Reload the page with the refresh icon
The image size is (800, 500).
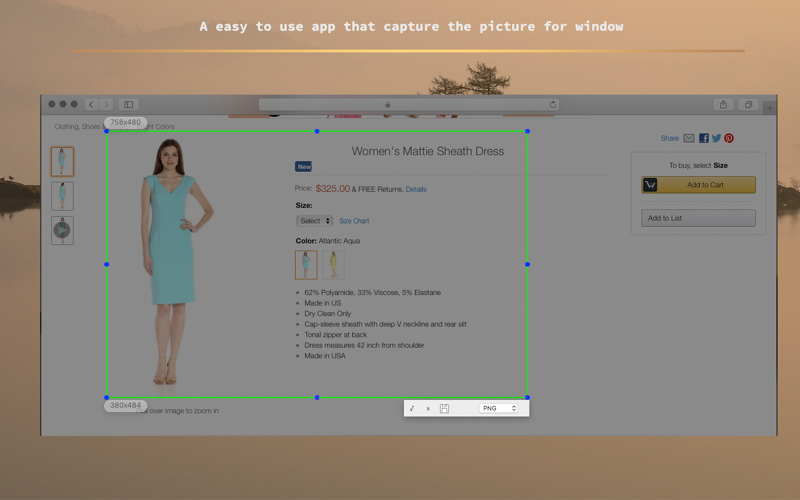pyautogui.click(x=553, y=105)
